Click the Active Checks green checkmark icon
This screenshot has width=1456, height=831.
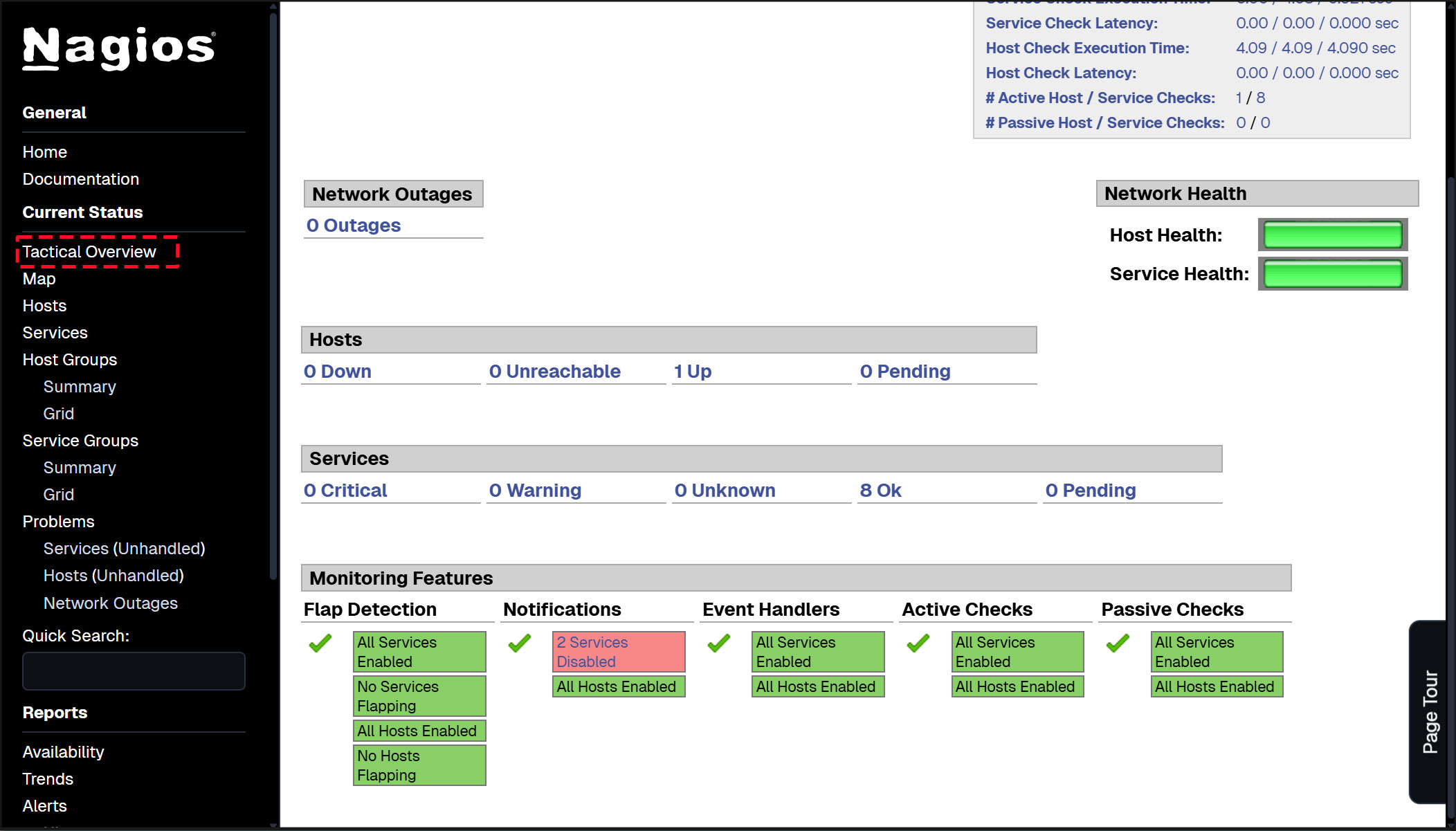(918, 643)
